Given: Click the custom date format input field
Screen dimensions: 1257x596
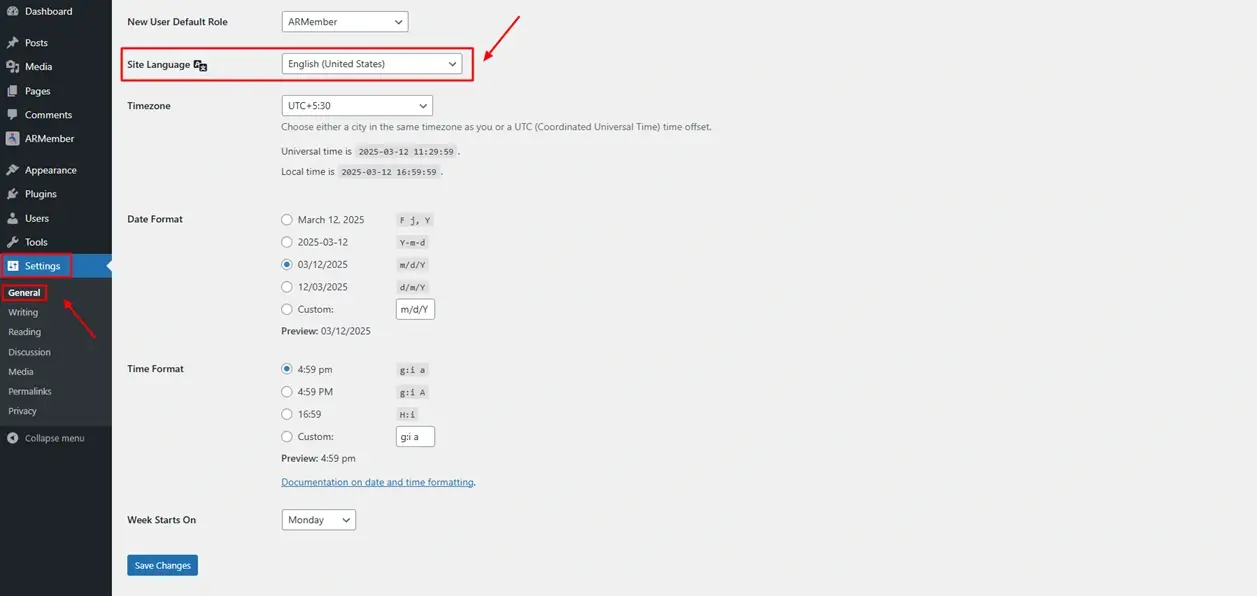Looking at the screenshot, I should click(x=415, y=309).
